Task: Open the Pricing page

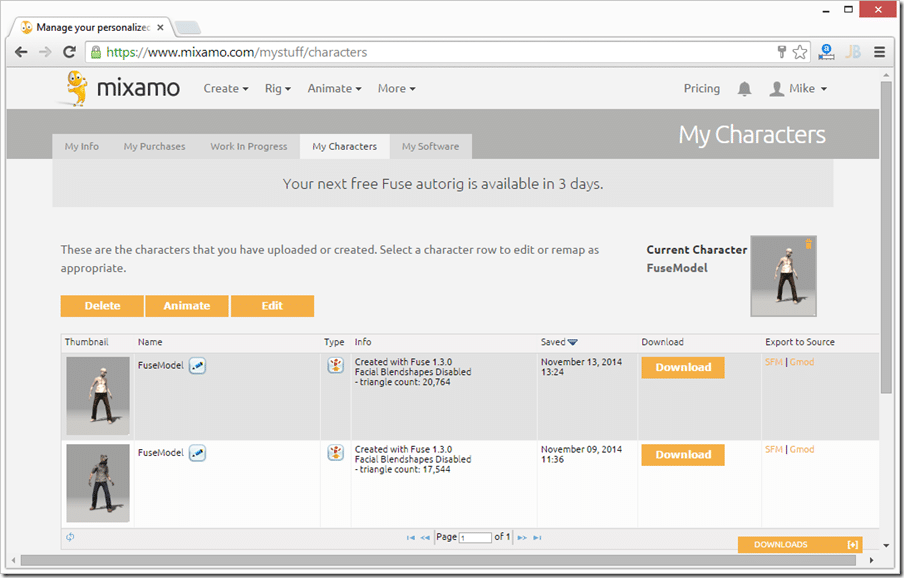Action: [702, 89]
